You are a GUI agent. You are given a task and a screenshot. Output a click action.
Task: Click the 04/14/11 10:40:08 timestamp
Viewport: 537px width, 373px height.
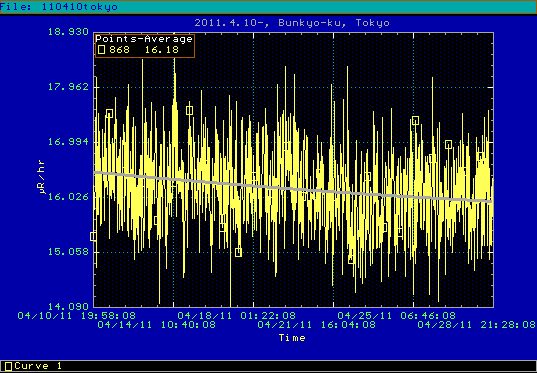(x=157, y=324)
